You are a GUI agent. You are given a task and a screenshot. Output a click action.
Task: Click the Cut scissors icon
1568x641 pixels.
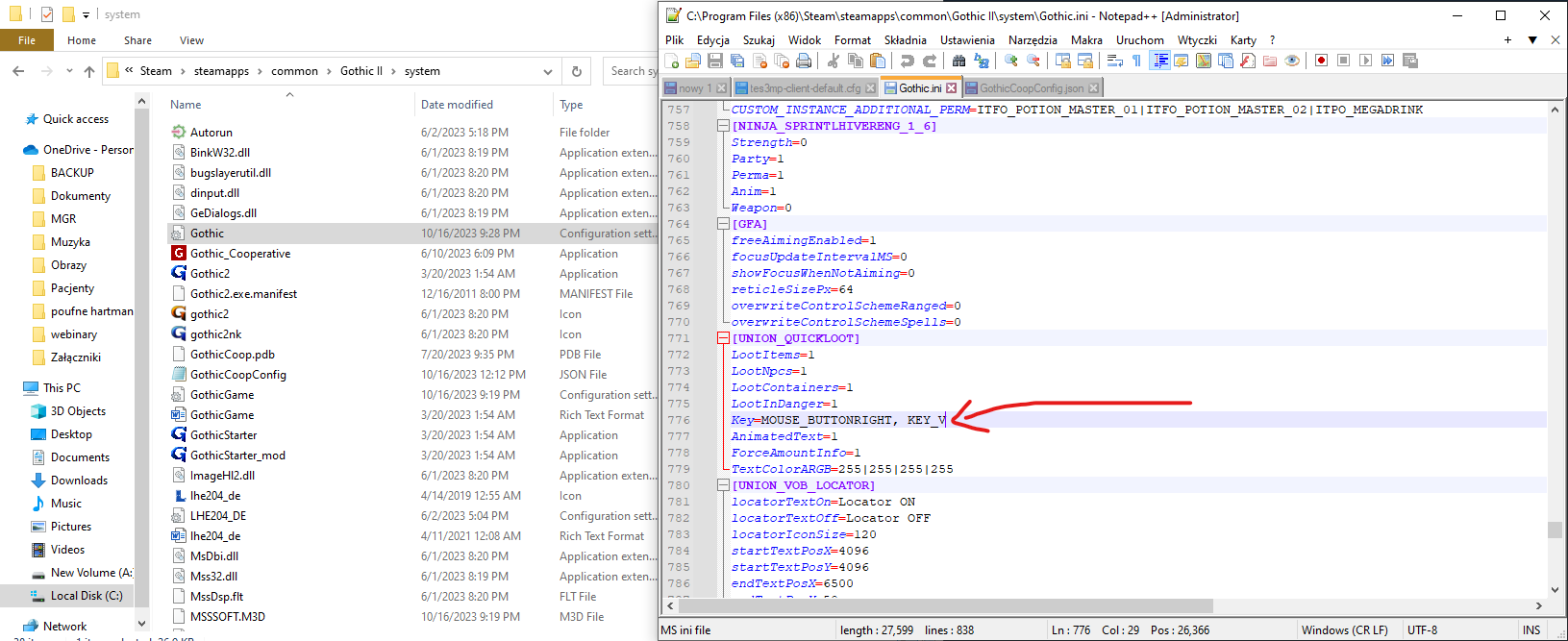(x=833, y=61)
